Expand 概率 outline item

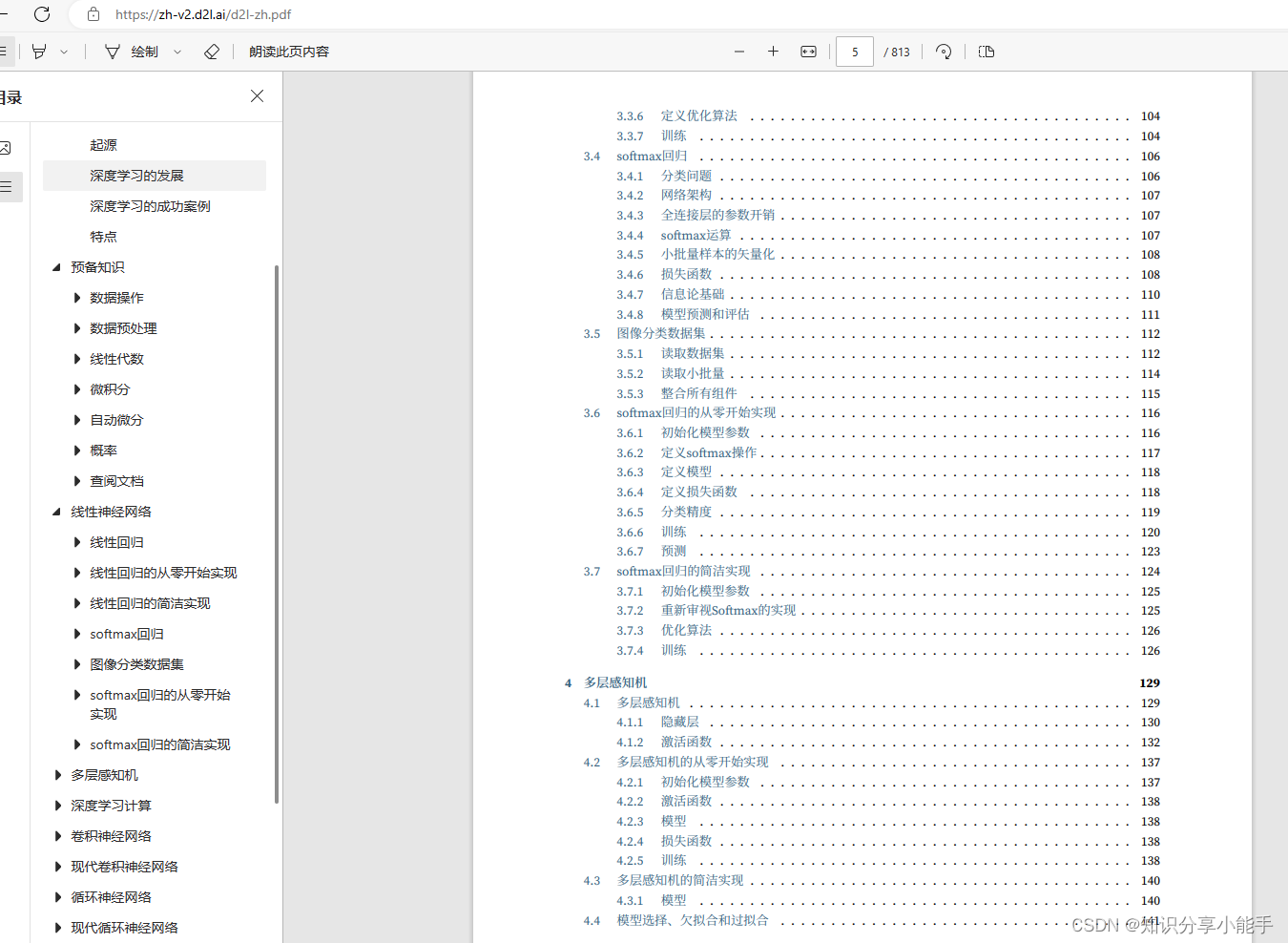pos(76,451)
